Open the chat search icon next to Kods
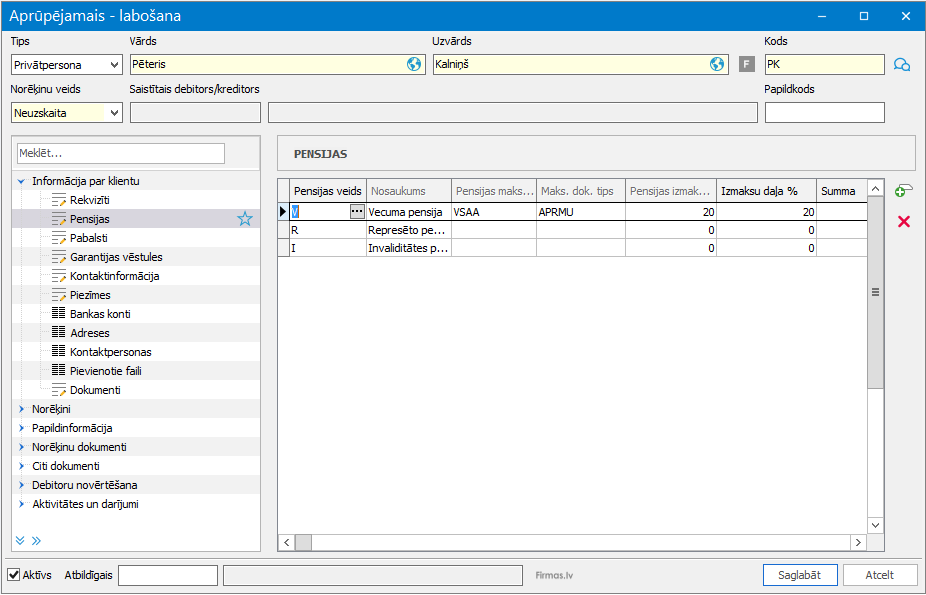The width and height of the screenshot is (926, 595). [901, 65]
